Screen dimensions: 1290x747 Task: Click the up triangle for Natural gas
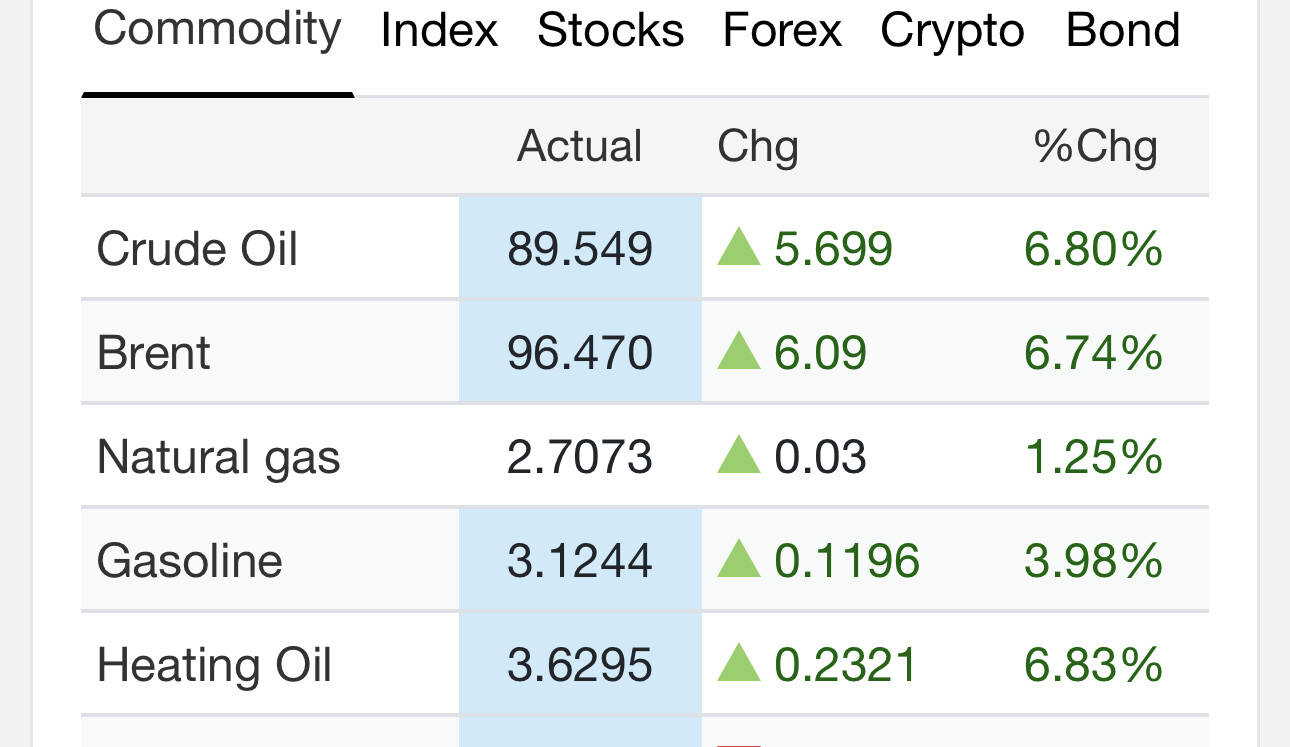(739, 457)
